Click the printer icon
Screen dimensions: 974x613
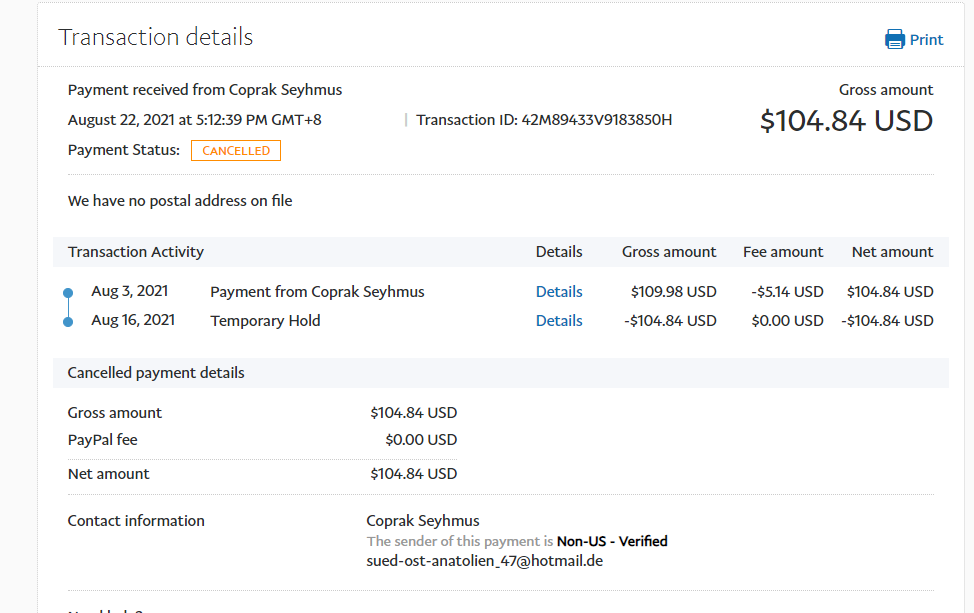pyautogui.click(x=894, y=40)
